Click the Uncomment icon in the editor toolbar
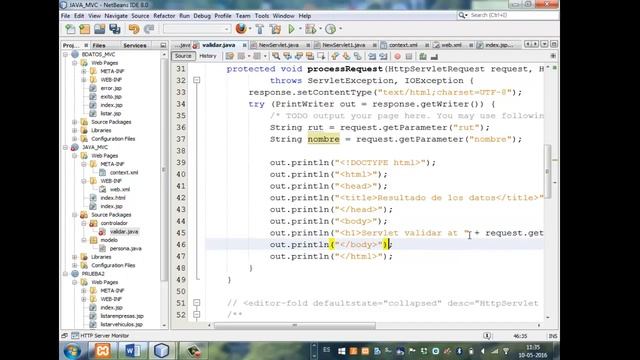Screen dimensions: 640x360 (x=434, y=56)
